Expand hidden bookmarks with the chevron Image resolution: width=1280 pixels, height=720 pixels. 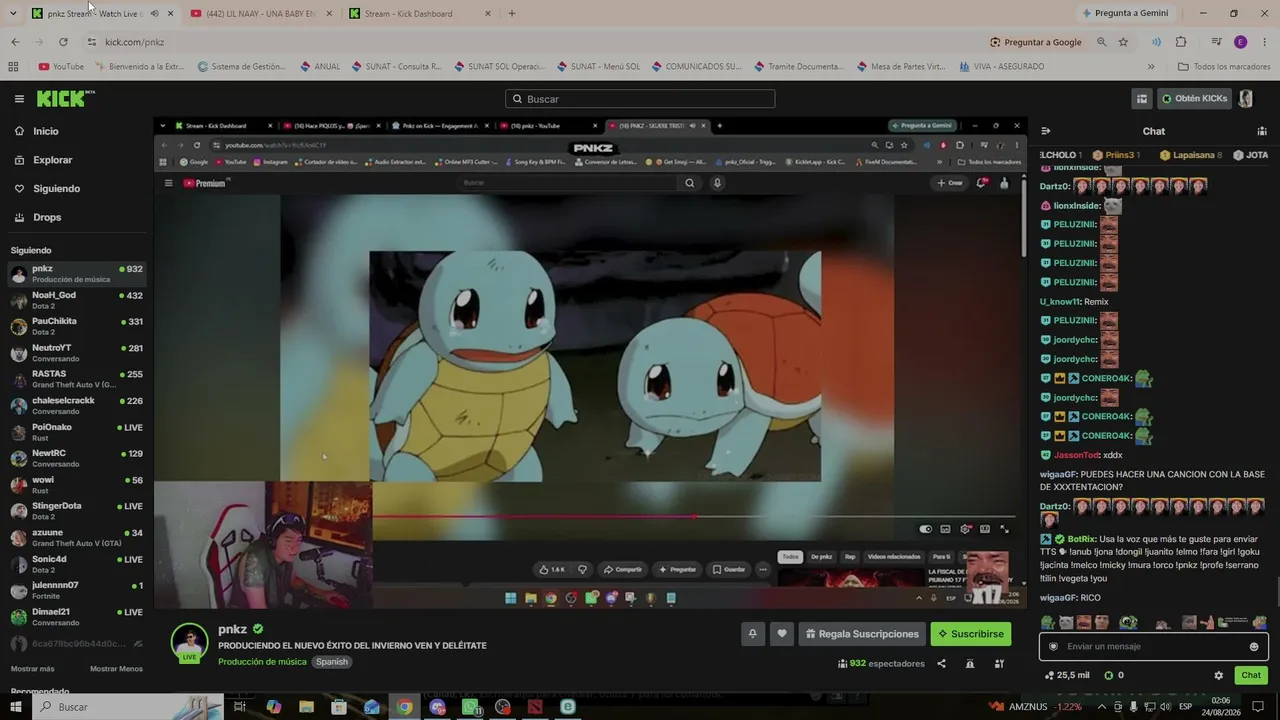click(1151, 67)
